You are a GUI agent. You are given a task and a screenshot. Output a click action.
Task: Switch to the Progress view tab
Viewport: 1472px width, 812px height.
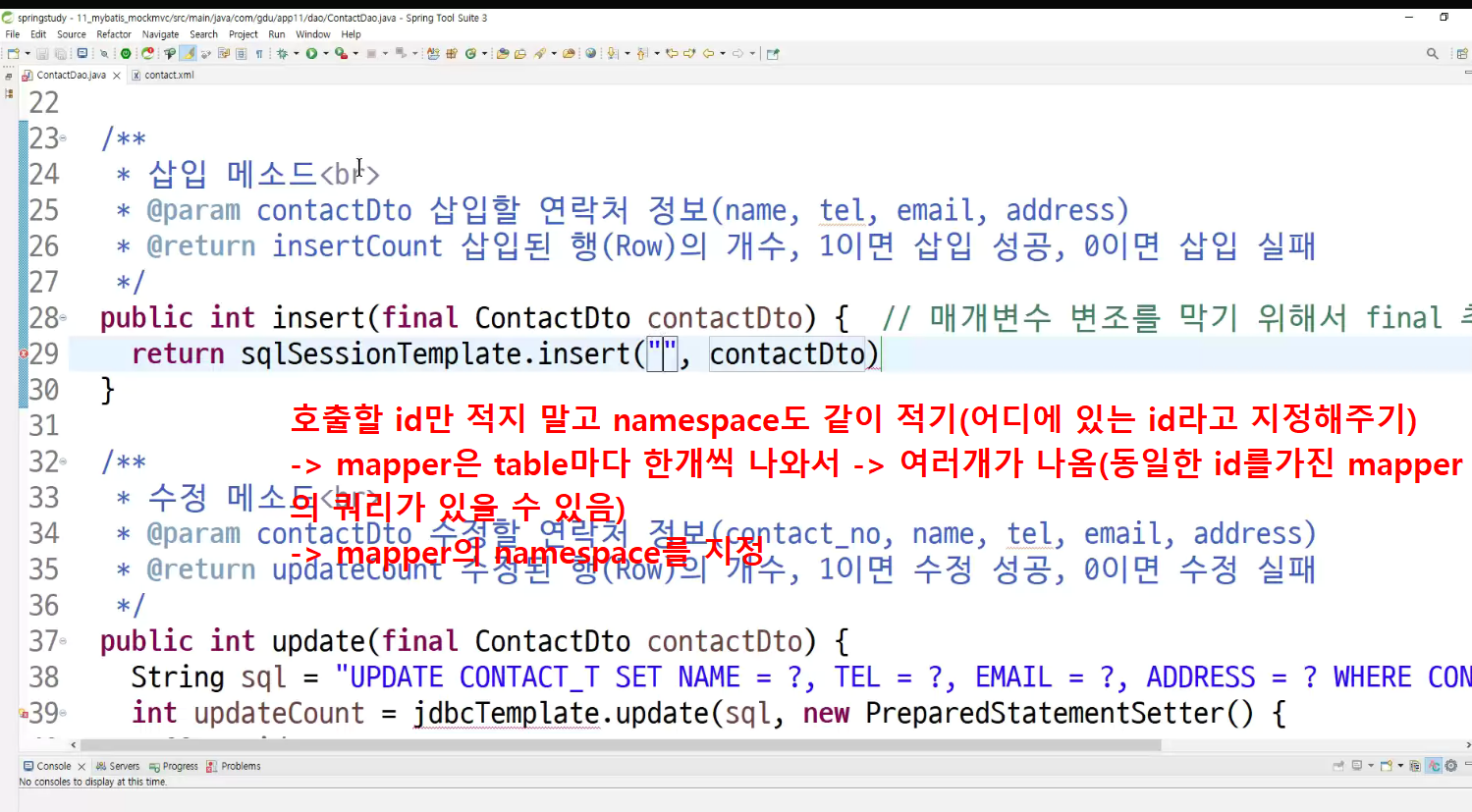pyautogui.click(x=174, y=766)
